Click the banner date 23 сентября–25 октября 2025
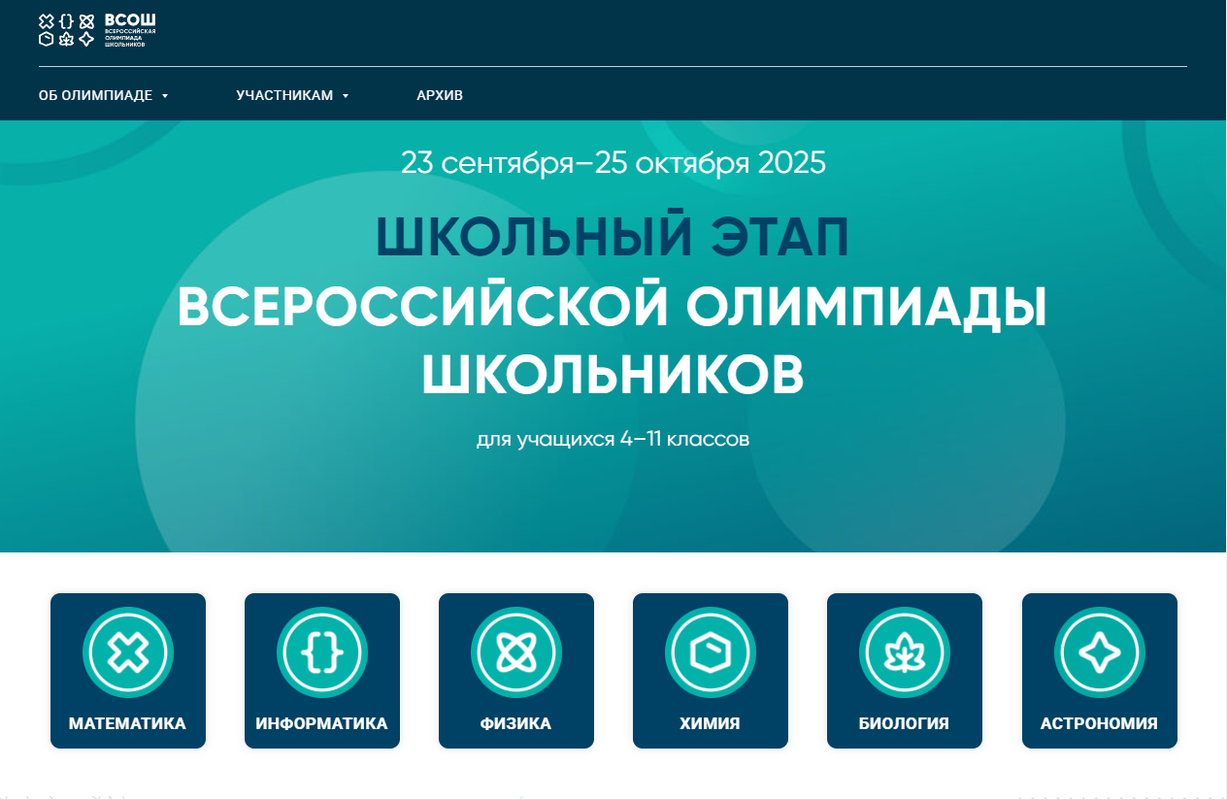The height and width of the screenshot is (800, 1227). pos(613,162)
